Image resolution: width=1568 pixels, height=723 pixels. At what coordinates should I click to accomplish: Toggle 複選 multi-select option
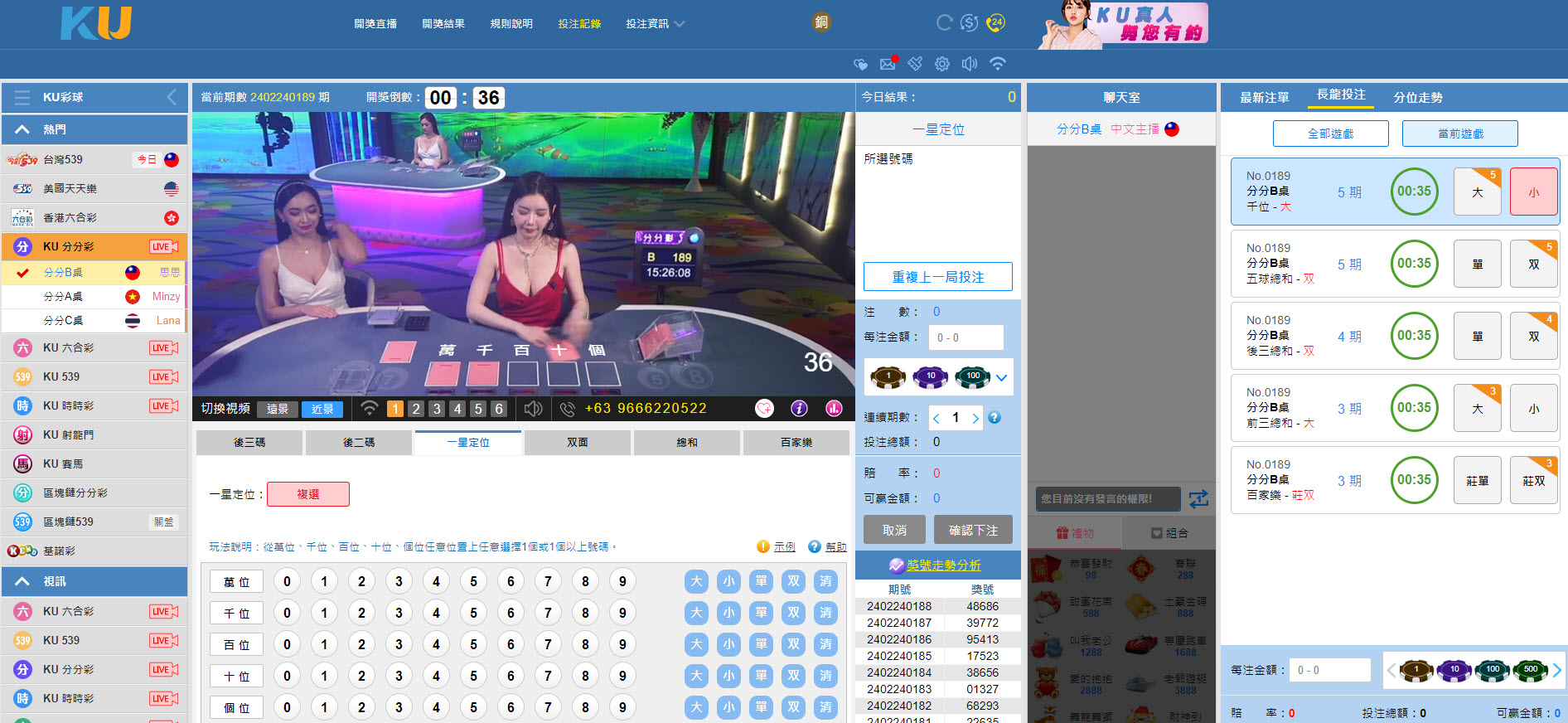coord(308,494)
